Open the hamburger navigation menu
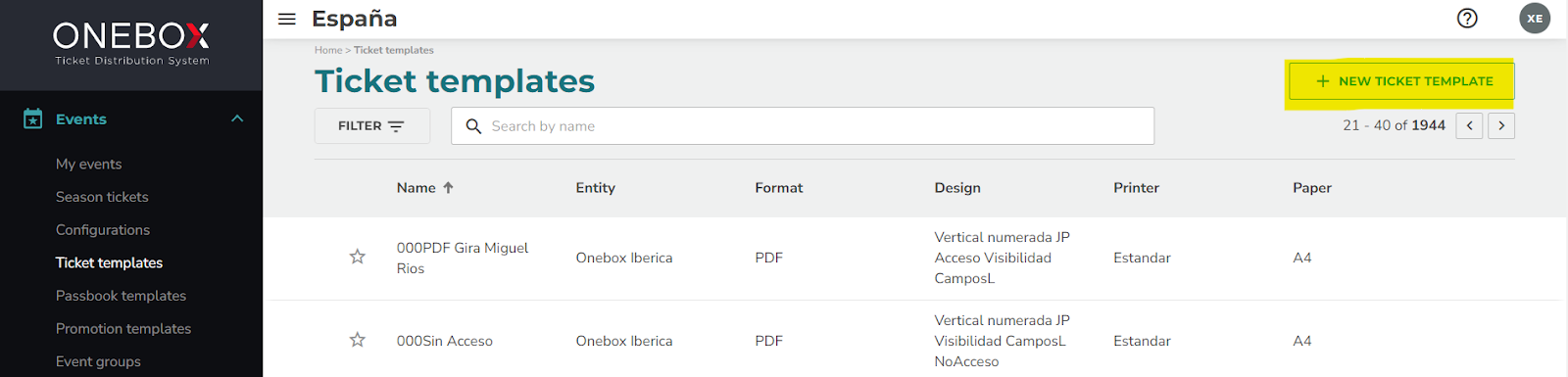1568x377 pixels. click(x=286, y=19)
